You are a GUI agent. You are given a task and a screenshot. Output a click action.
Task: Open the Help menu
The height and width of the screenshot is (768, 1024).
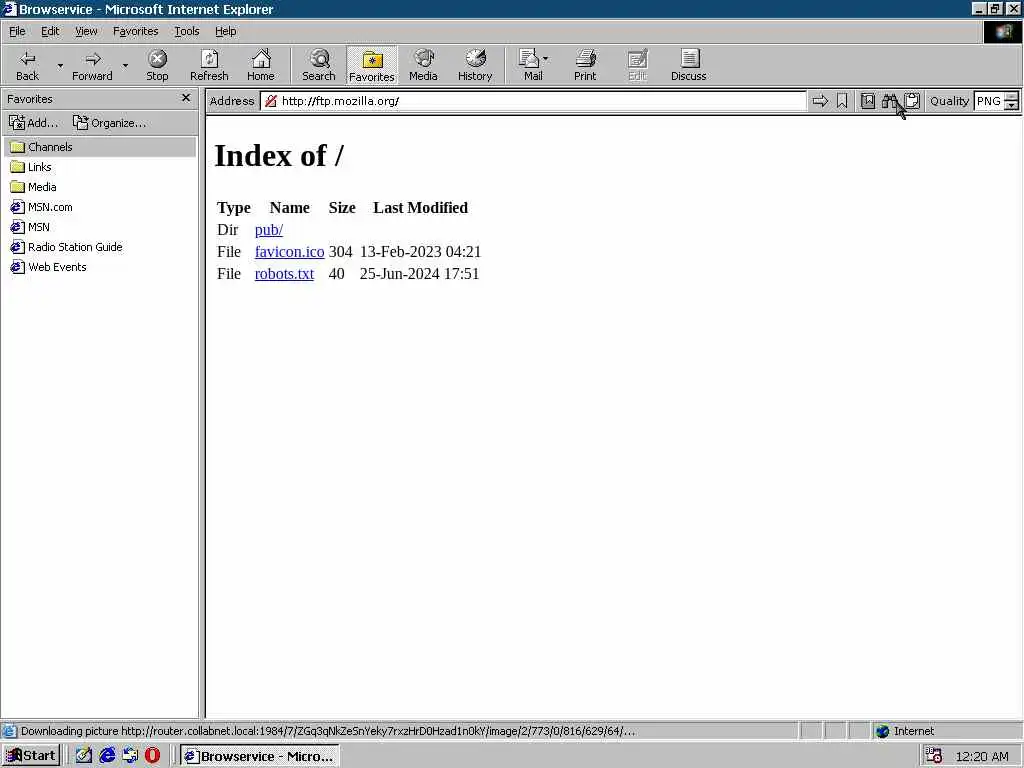pos(225,31)
